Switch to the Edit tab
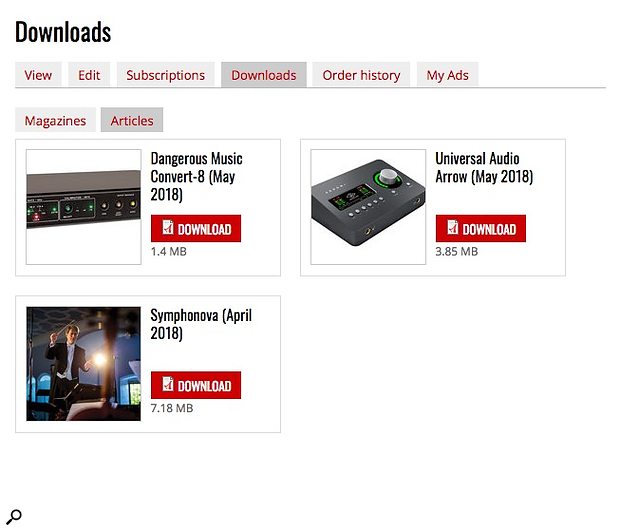The width and height of the screenshot is (620, 531). (89, 75)
